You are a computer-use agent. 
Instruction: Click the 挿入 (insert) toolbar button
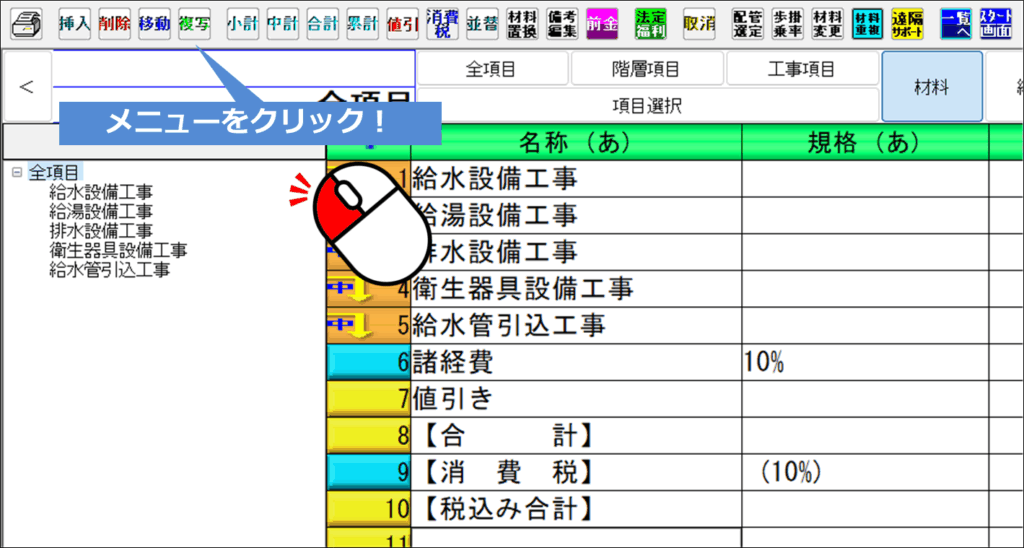coord(74,24)
